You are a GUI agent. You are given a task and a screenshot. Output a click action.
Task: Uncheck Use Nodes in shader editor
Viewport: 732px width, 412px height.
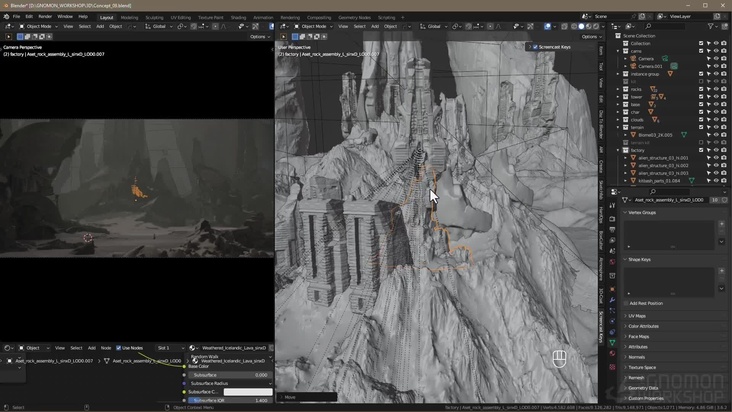119,348
